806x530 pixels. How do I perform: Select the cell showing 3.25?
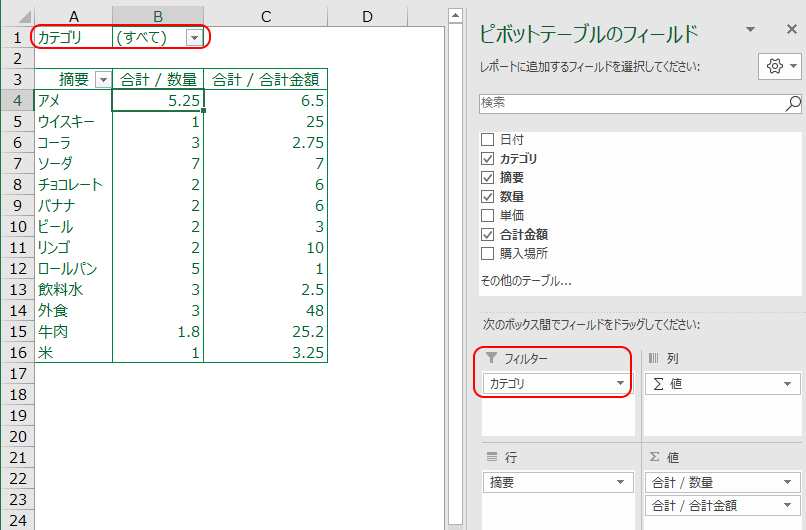tap(265, 353)
